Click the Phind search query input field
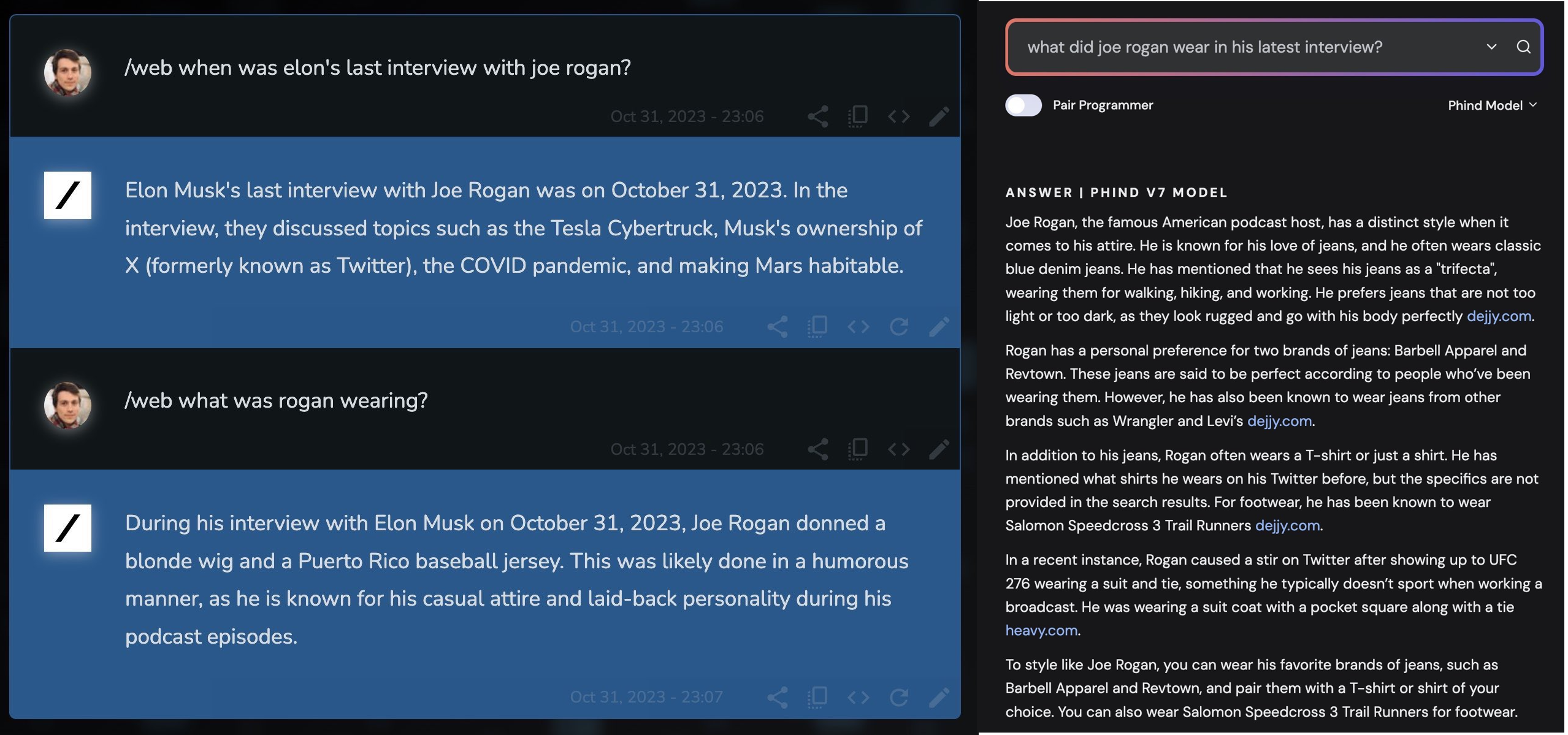The width and height of the screenshot is (1568, 735). [1245, 47]
